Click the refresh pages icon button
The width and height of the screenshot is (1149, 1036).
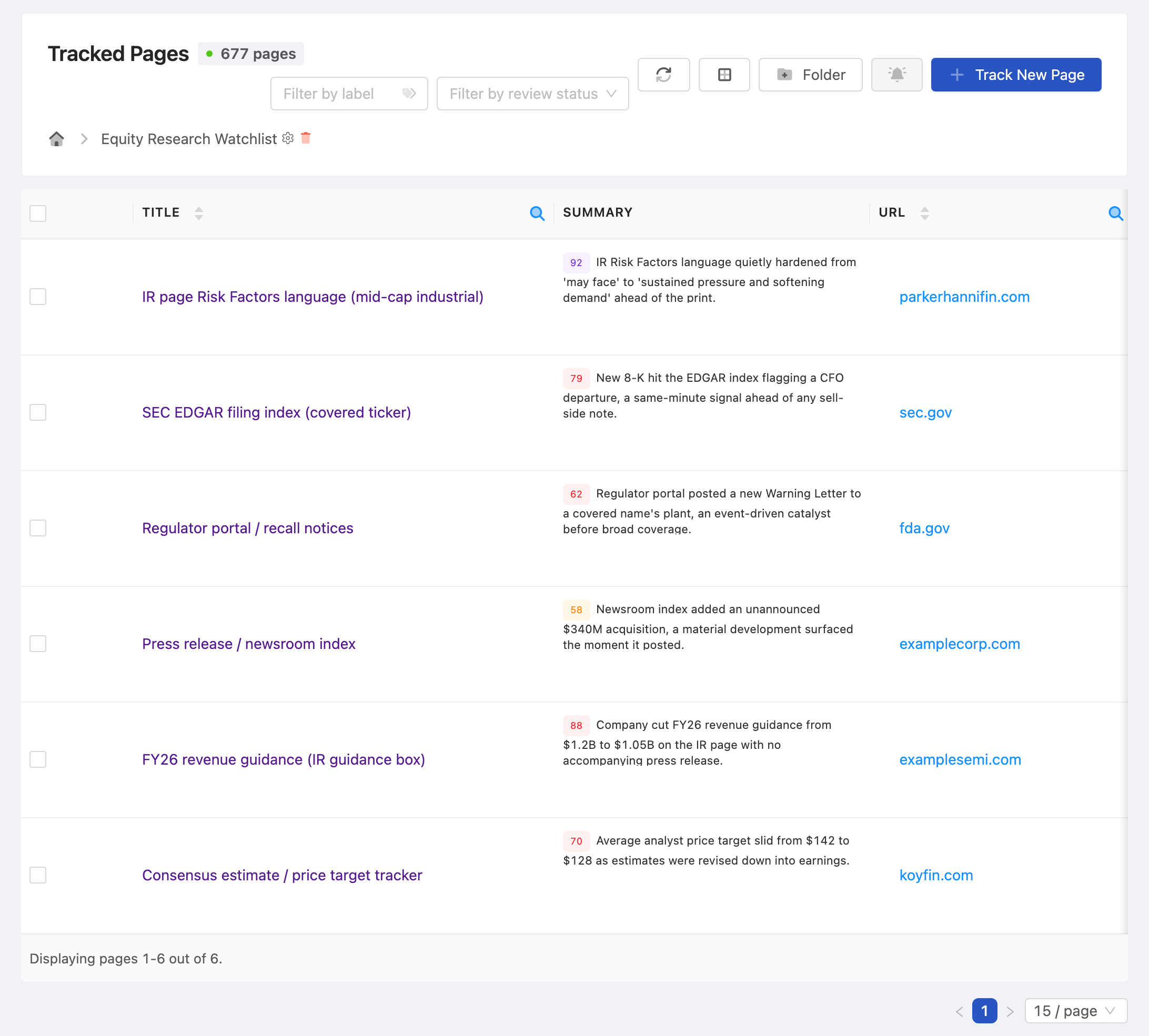pyautogui.click(x=663, y=75)
